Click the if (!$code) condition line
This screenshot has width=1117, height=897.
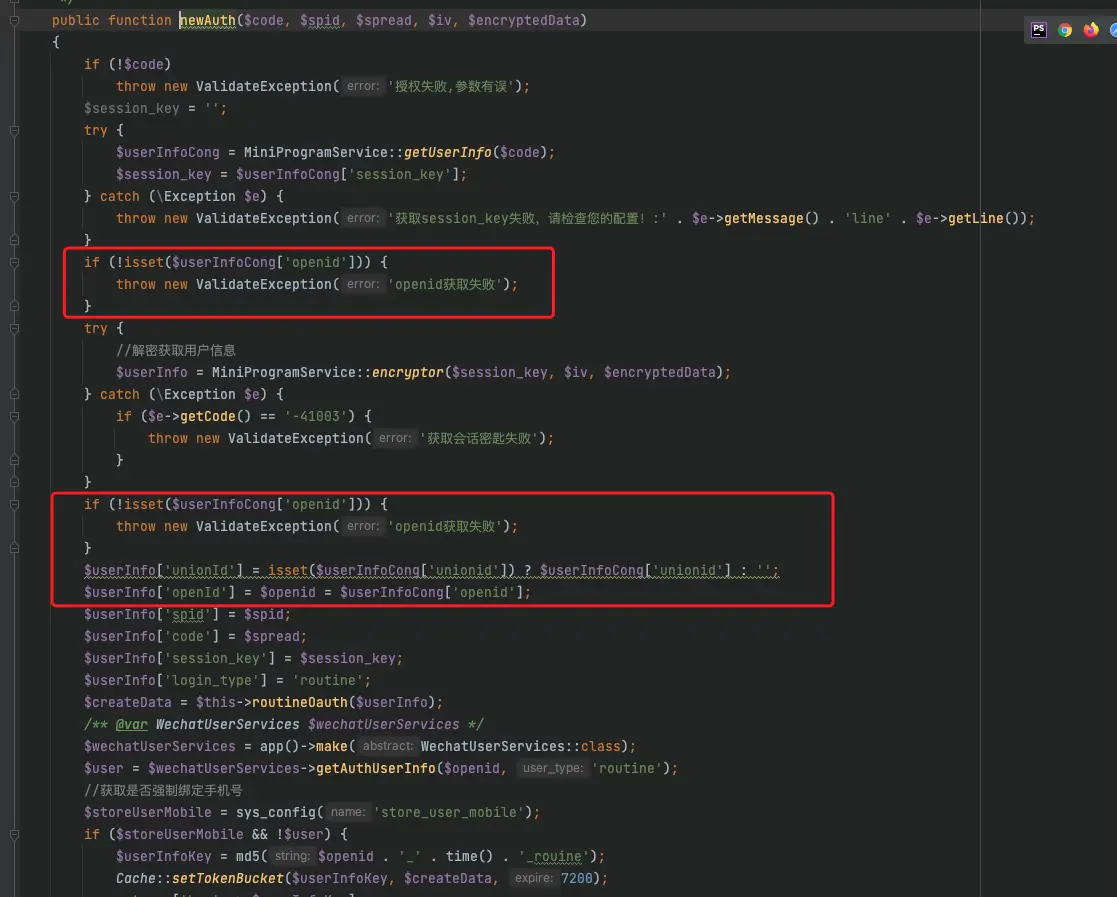coord(128,64)
